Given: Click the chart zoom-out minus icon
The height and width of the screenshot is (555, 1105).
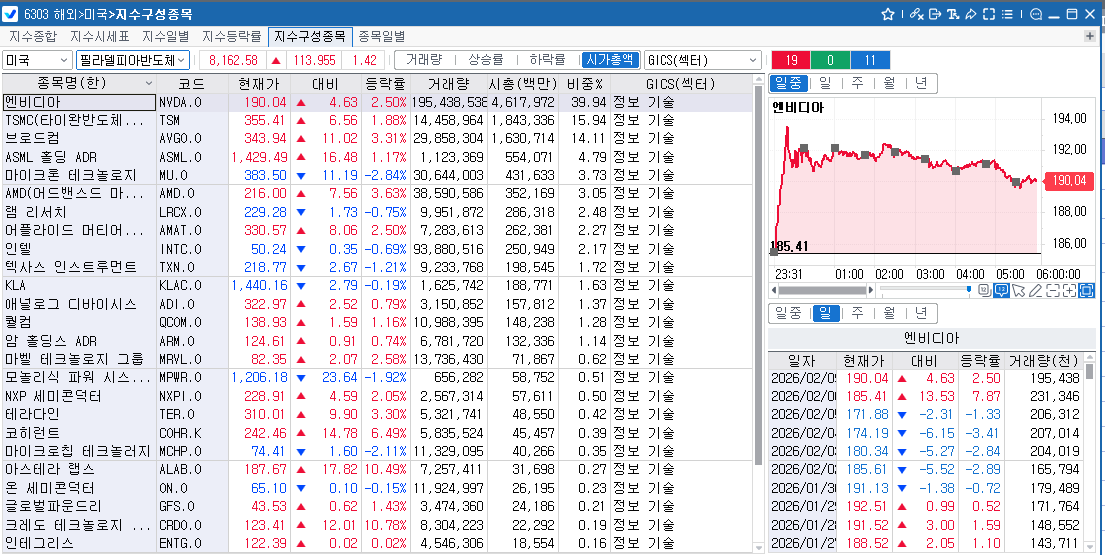Looking at the screenshot, I should tap(1052, 290).
